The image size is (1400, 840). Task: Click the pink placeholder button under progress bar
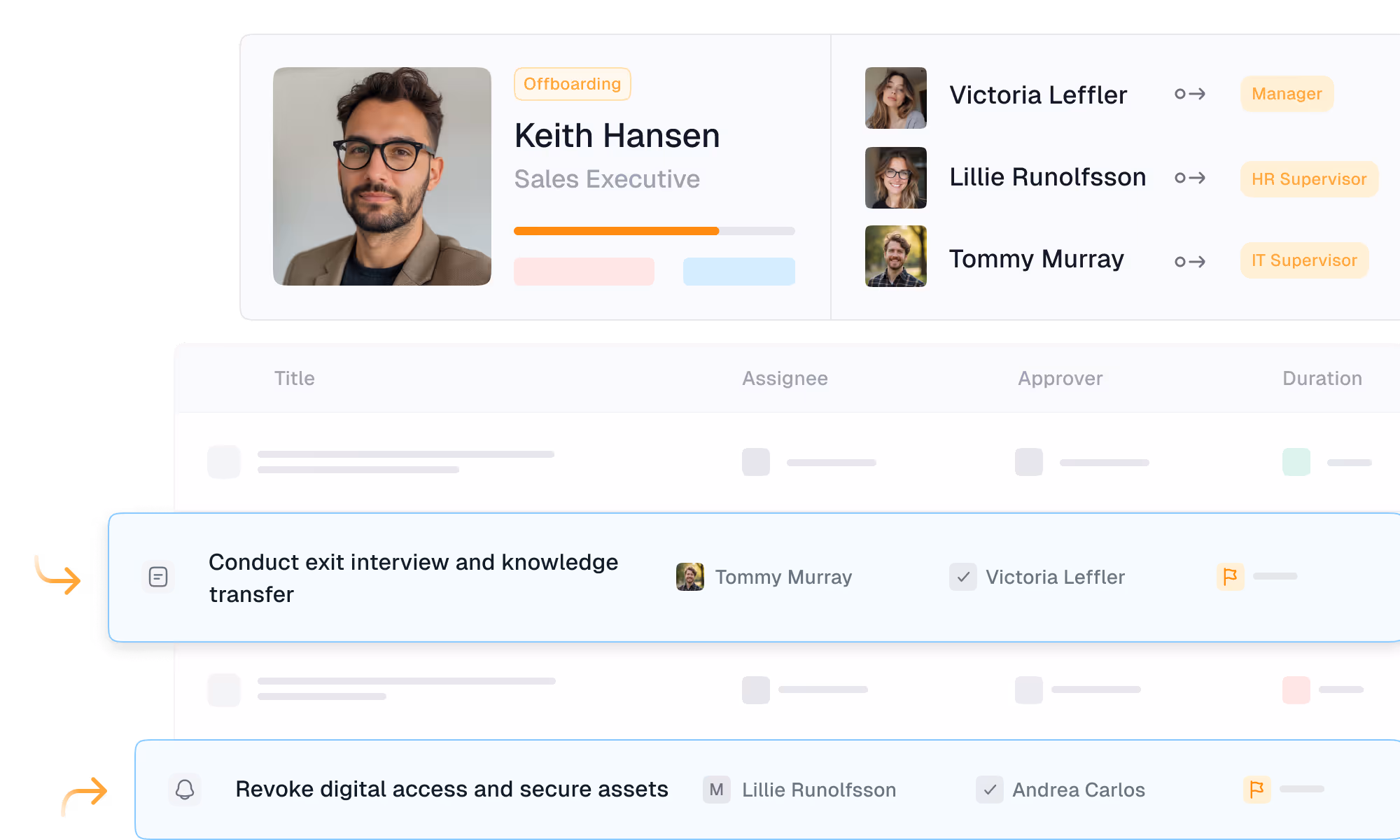click(x=584, y=272)
